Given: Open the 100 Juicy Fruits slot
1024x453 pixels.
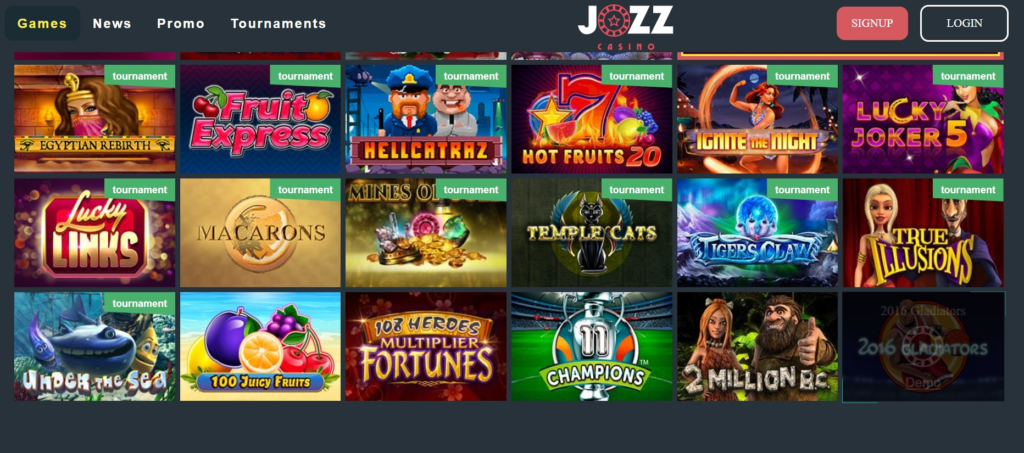Looking at the screenshot, I should click(261, 347).
